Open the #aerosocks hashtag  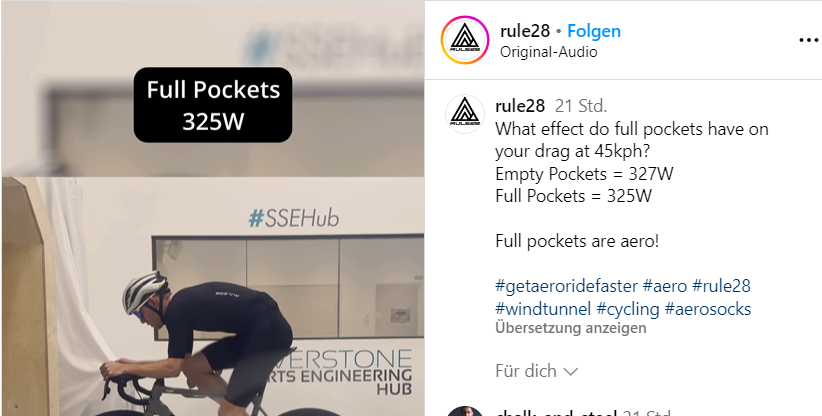point(708,309)
